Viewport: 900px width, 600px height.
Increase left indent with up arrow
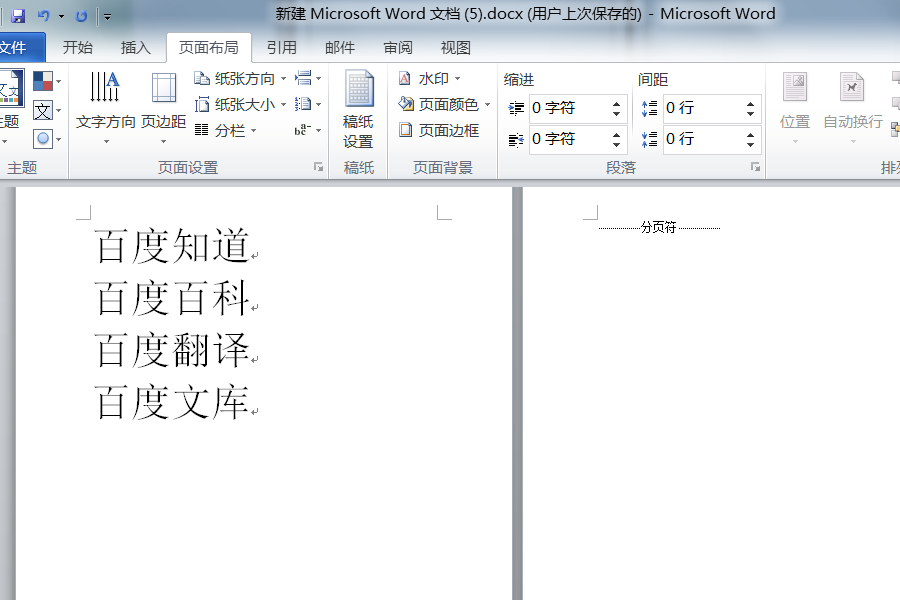click(x=616, y=104)
